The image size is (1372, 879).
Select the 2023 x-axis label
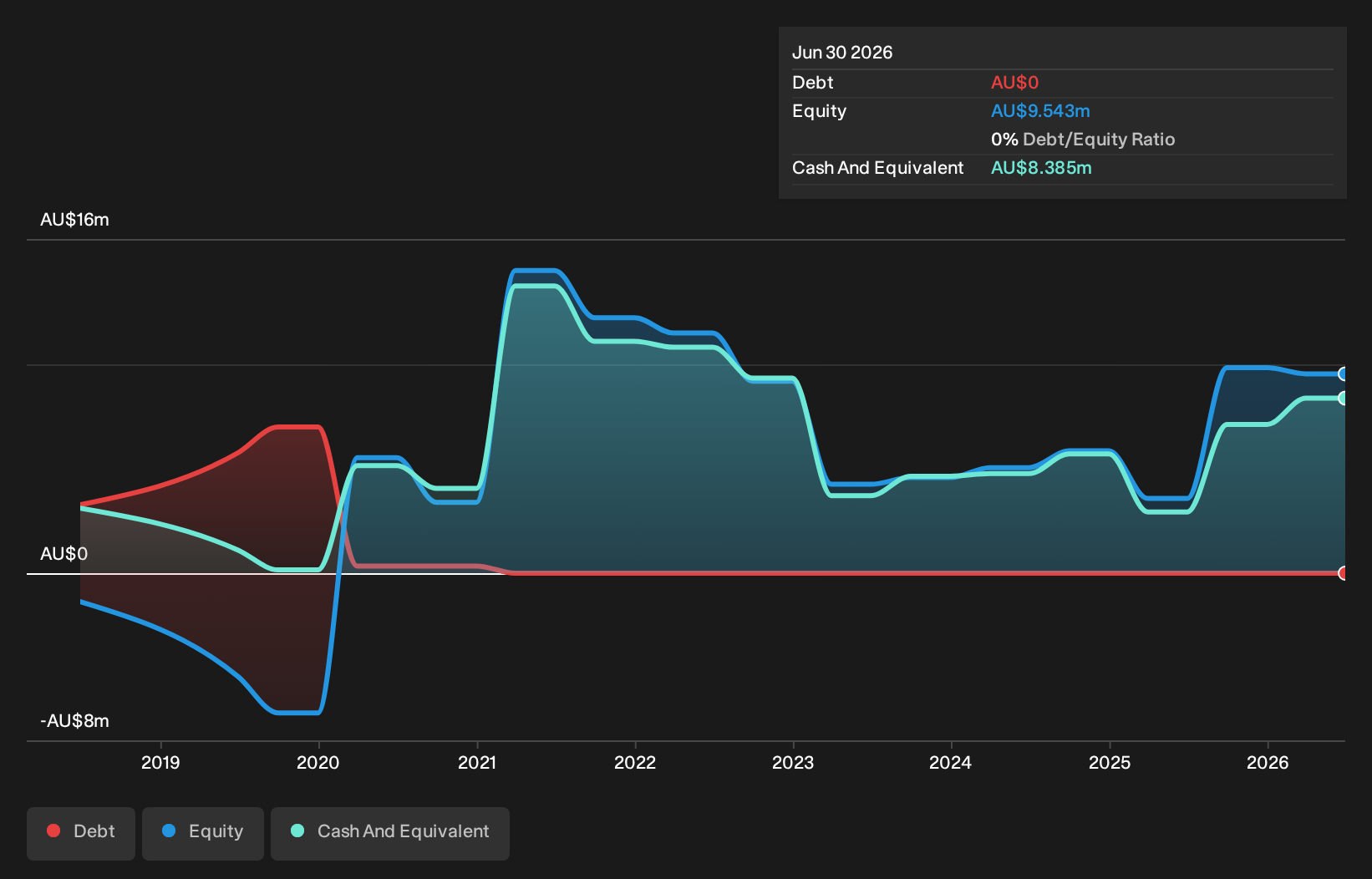click(x=793, y=762)
